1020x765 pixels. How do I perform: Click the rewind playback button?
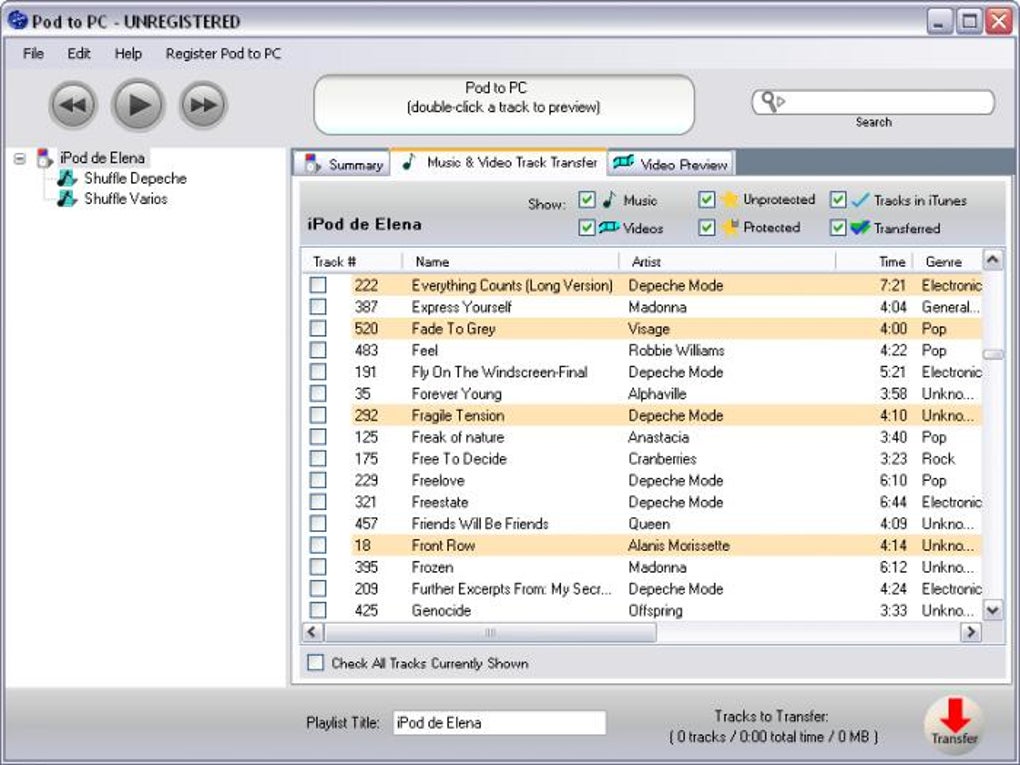73,105
